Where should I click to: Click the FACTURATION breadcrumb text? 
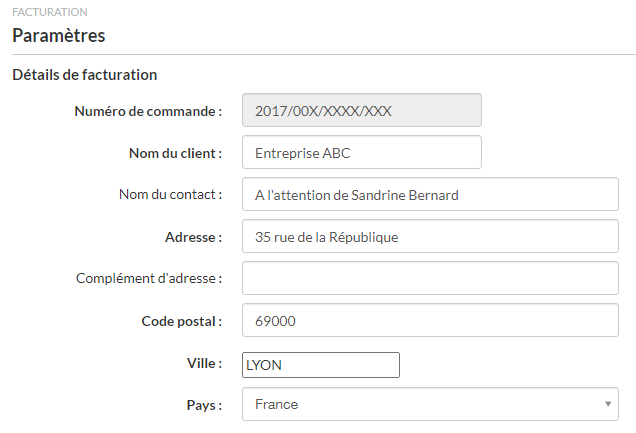49,12
